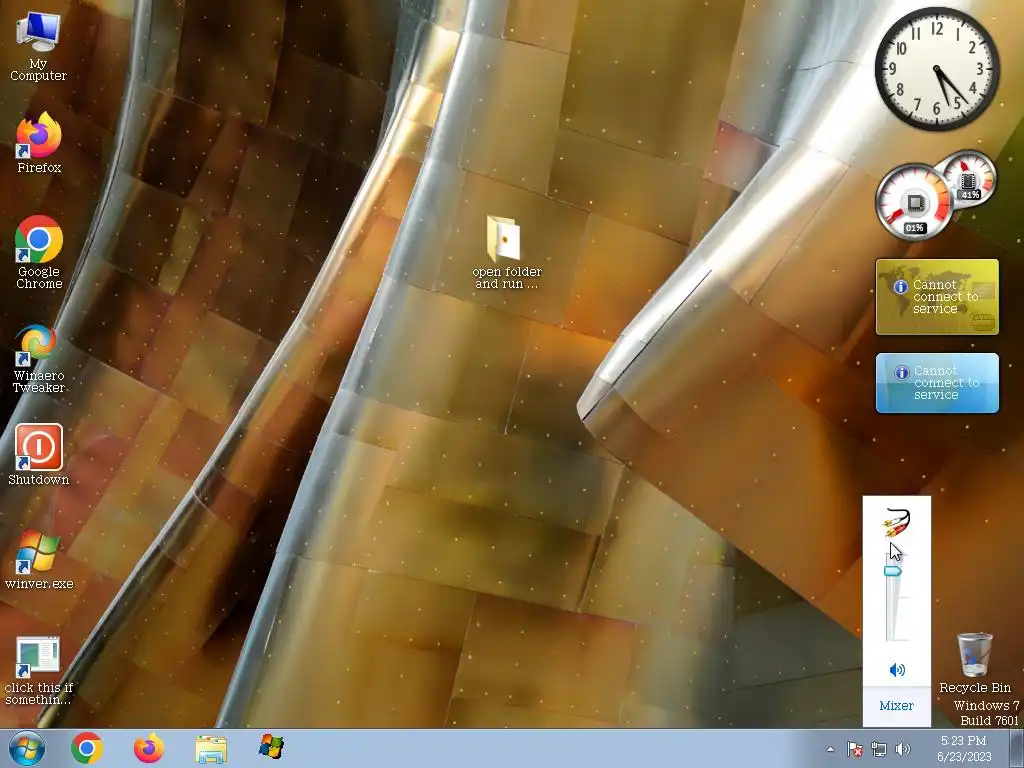Click the Windows flag taskbar icon
This screenshot has height=768, width=1024.
click(271, 747)
